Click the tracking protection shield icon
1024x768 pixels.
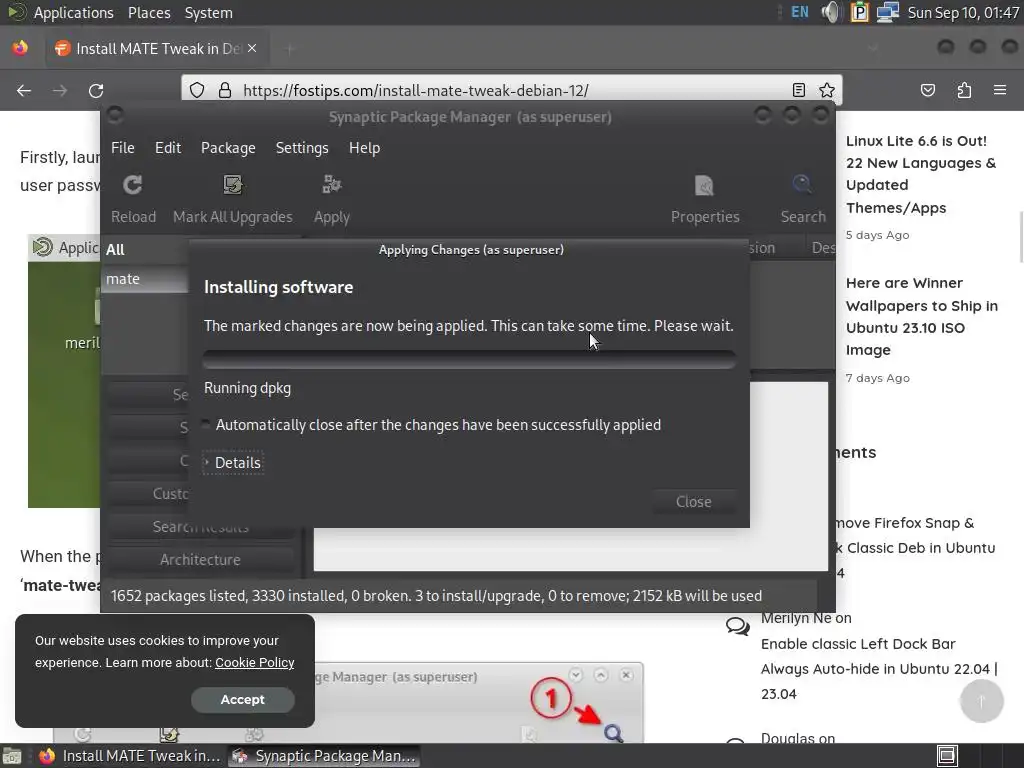(x=197, y=90)
